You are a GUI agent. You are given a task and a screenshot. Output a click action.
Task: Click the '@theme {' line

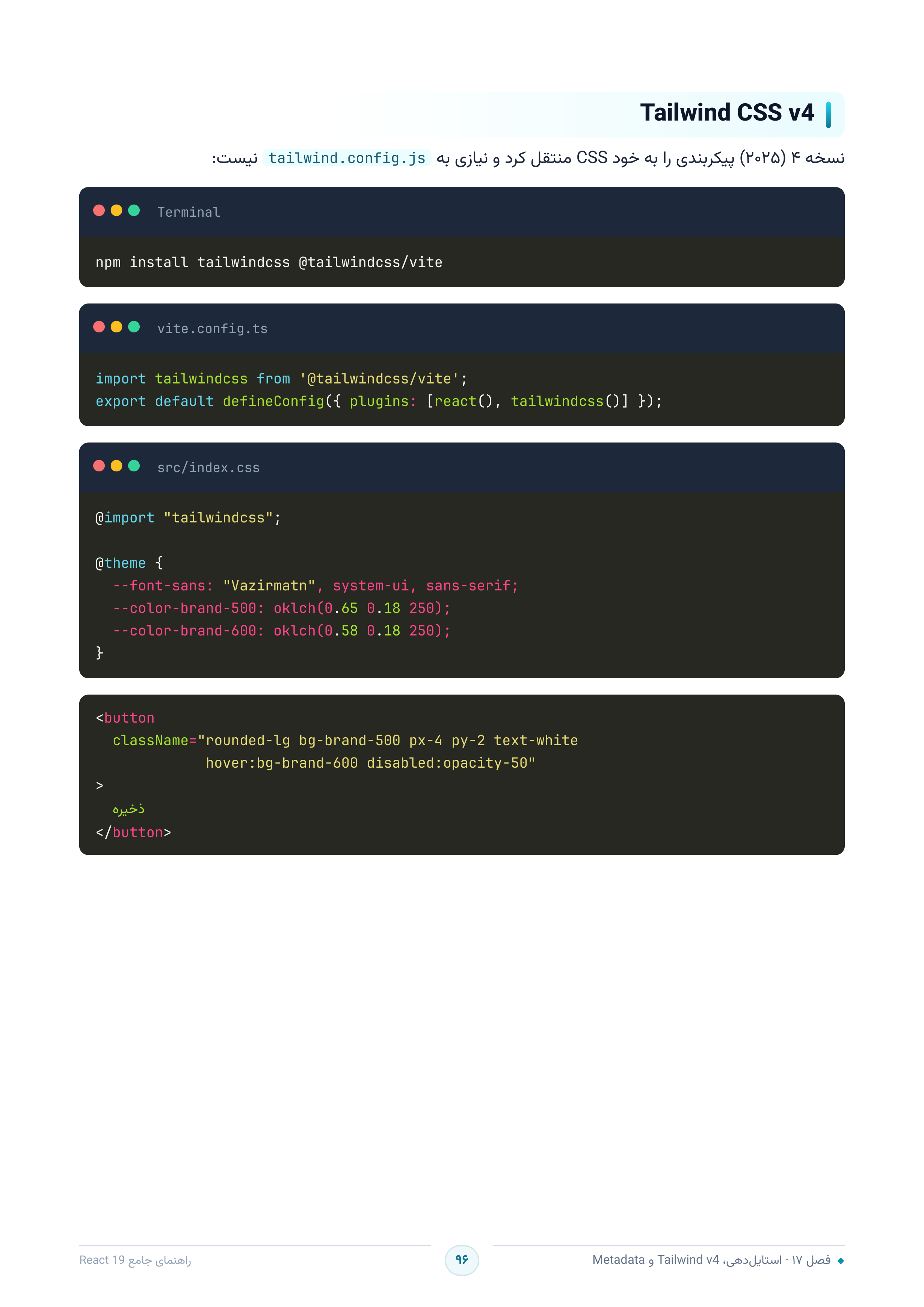(129, 563)
